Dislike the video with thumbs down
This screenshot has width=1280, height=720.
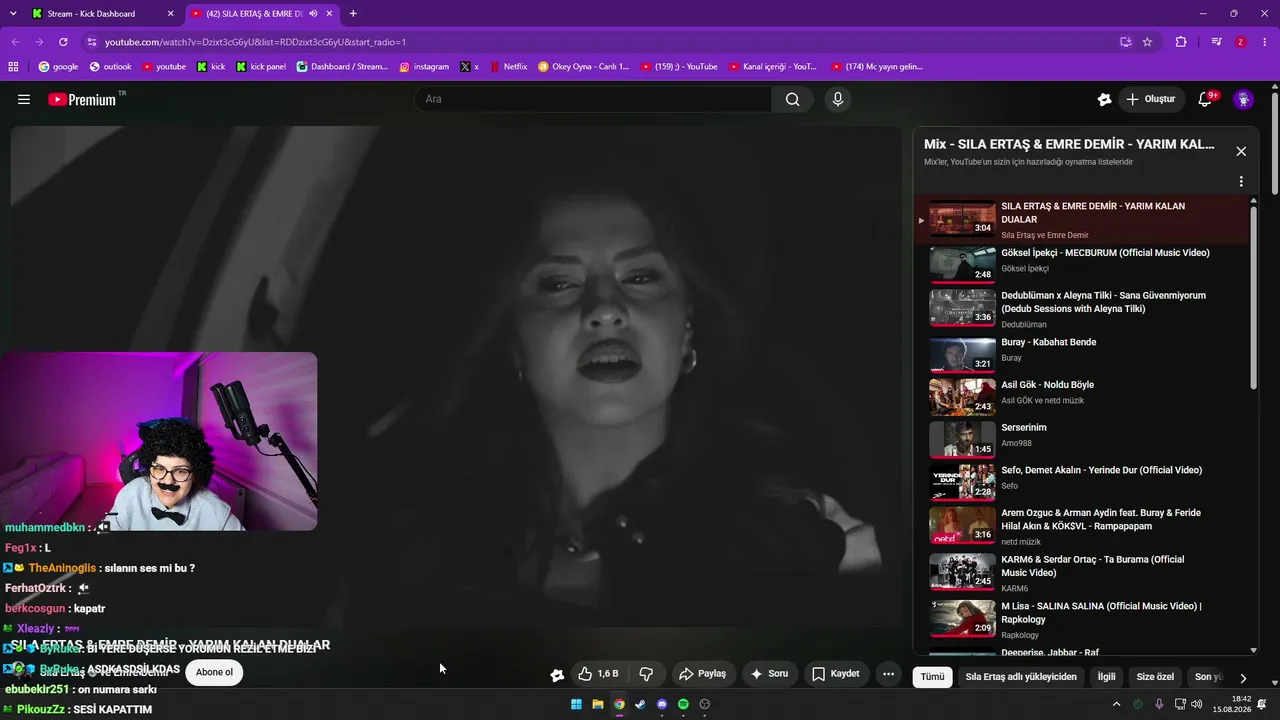coord(646,674)
